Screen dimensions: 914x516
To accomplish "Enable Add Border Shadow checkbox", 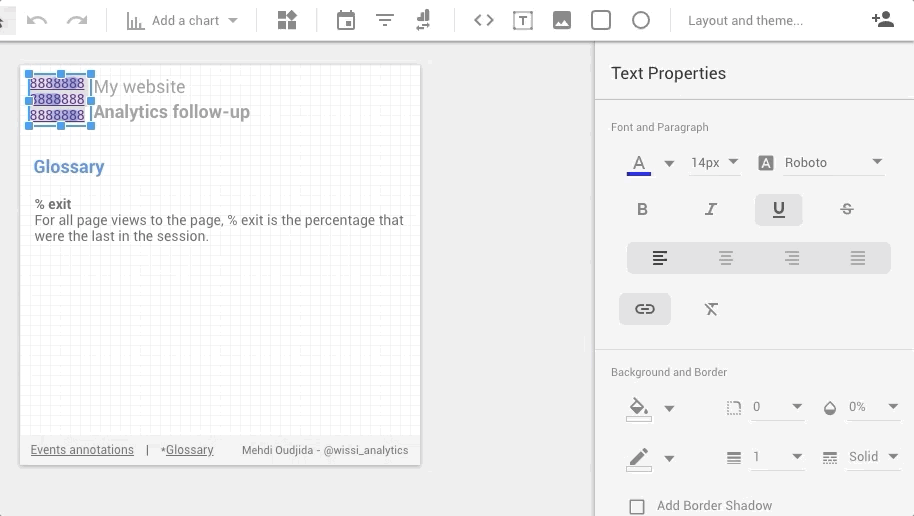I will tap(637, 506).
